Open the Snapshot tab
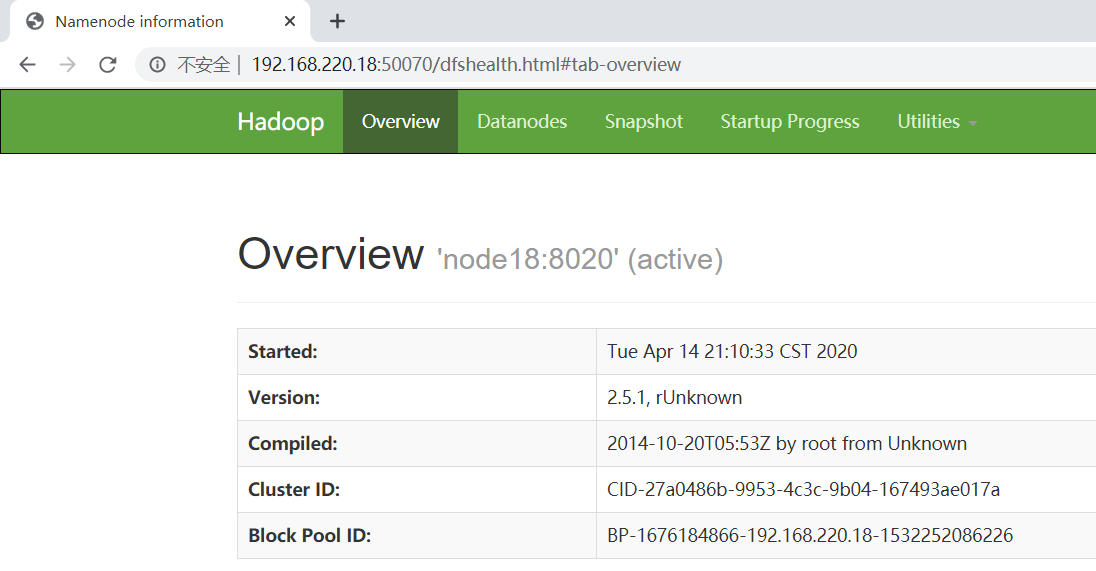The height and width of the screenshot is (571, 1096). [x=644, y=122]
